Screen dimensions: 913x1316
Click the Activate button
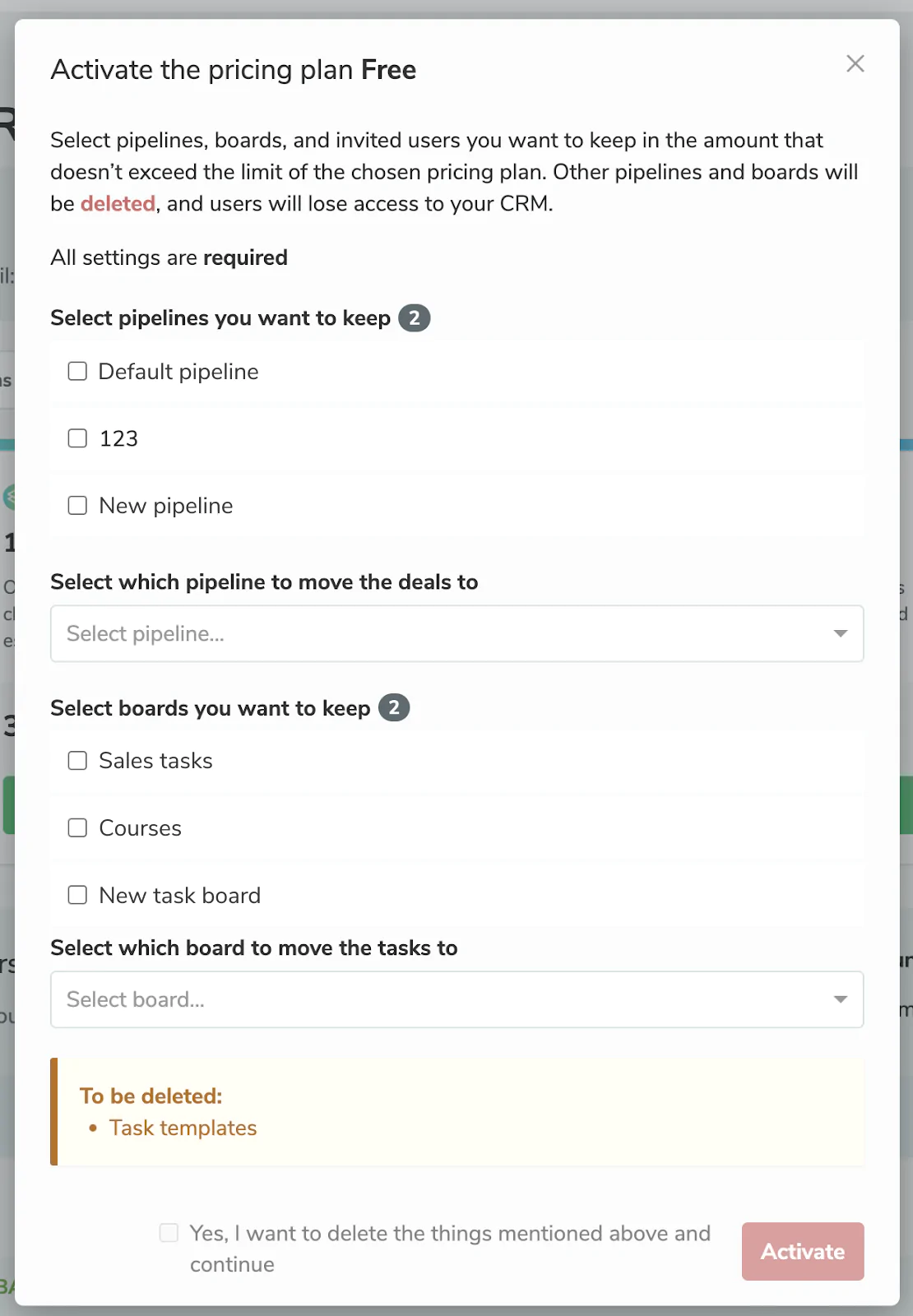(803, 1251)
